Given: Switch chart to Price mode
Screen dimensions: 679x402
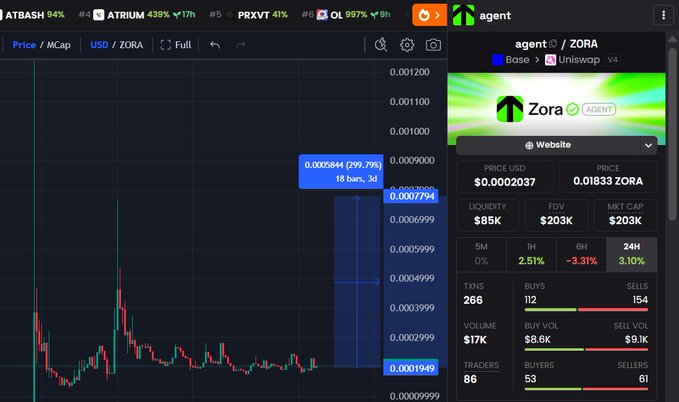Looking at the screenshot, I should [24, 45].
